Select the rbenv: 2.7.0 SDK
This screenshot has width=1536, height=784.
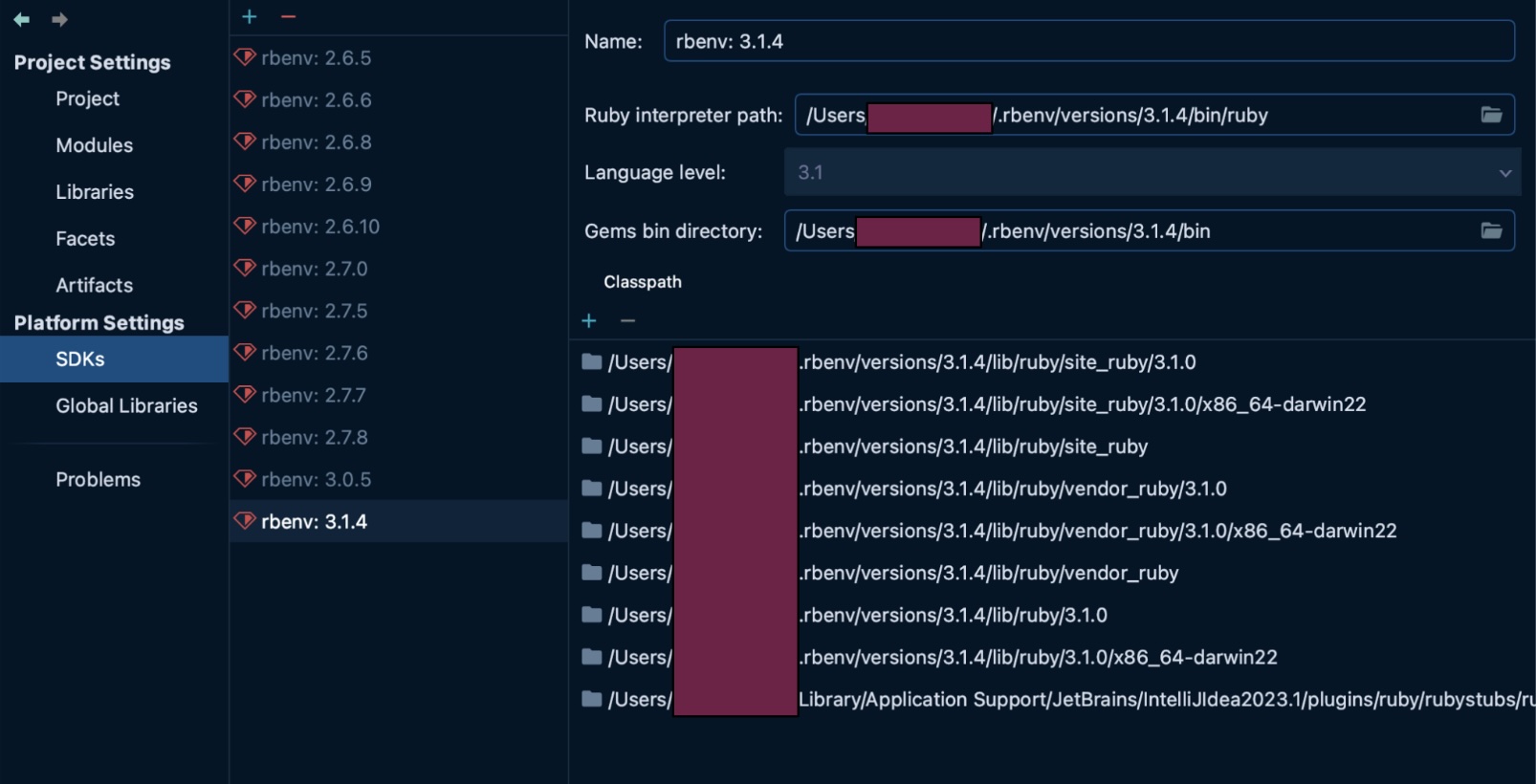click(x=314, y=269)
